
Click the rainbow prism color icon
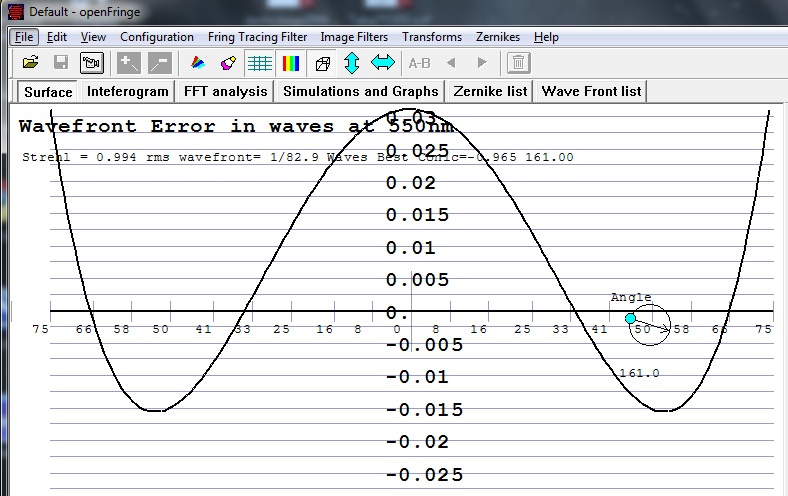[x=198, y=63]
